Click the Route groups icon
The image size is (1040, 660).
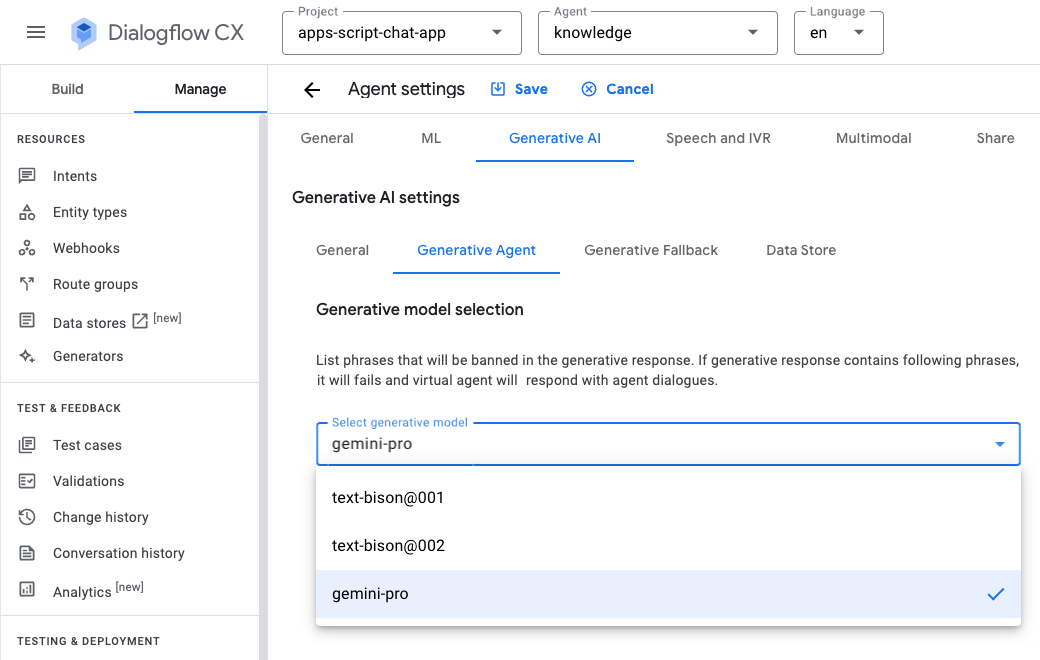point(27,284)
